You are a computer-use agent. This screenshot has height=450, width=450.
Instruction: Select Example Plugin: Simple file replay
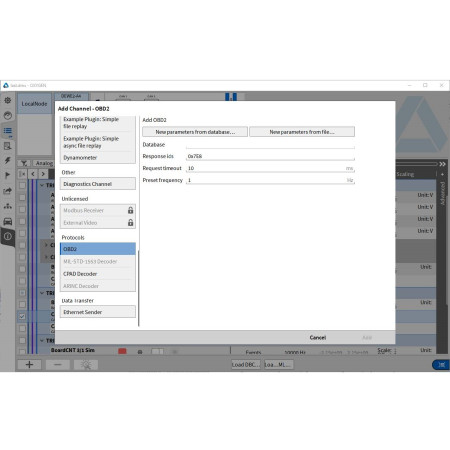[98, 123]
